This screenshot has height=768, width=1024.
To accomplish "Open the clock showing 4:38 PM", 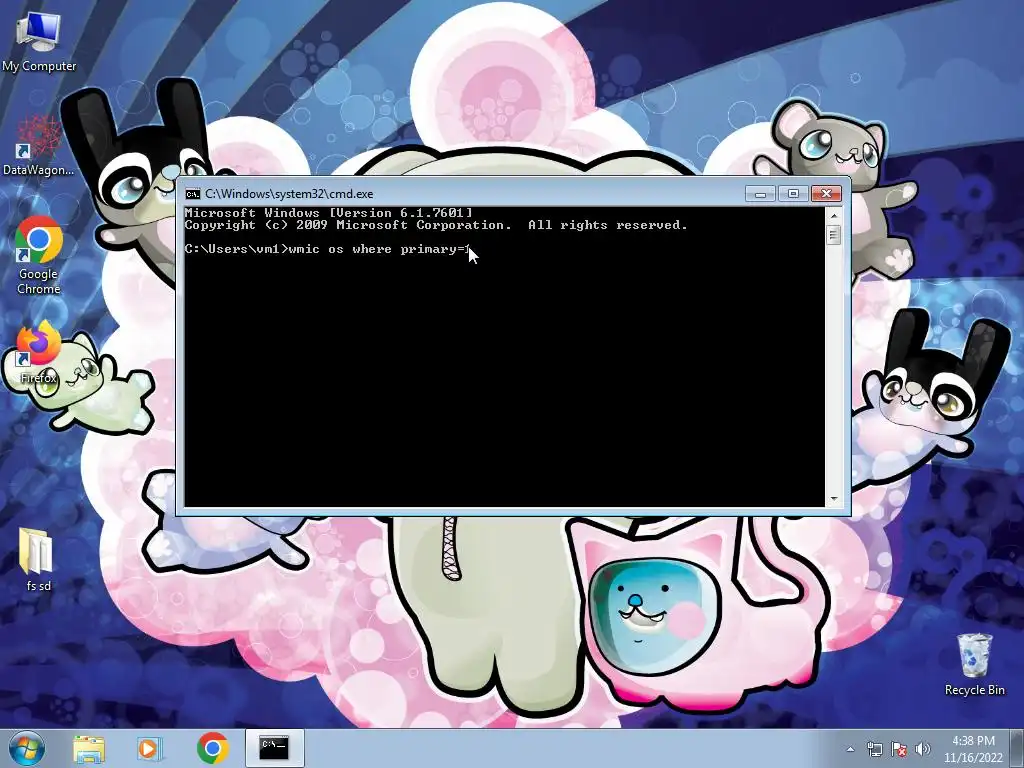I will tap(973, 741).
